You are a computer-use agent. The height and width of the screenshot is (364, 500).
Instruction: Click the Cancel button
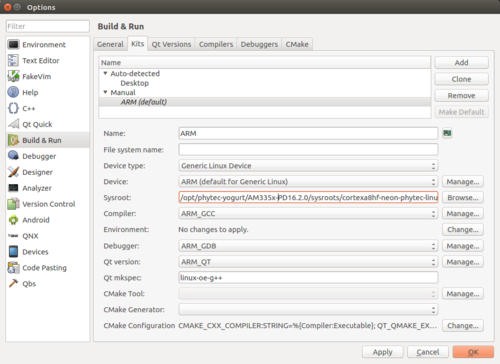[x=428, y=352]
